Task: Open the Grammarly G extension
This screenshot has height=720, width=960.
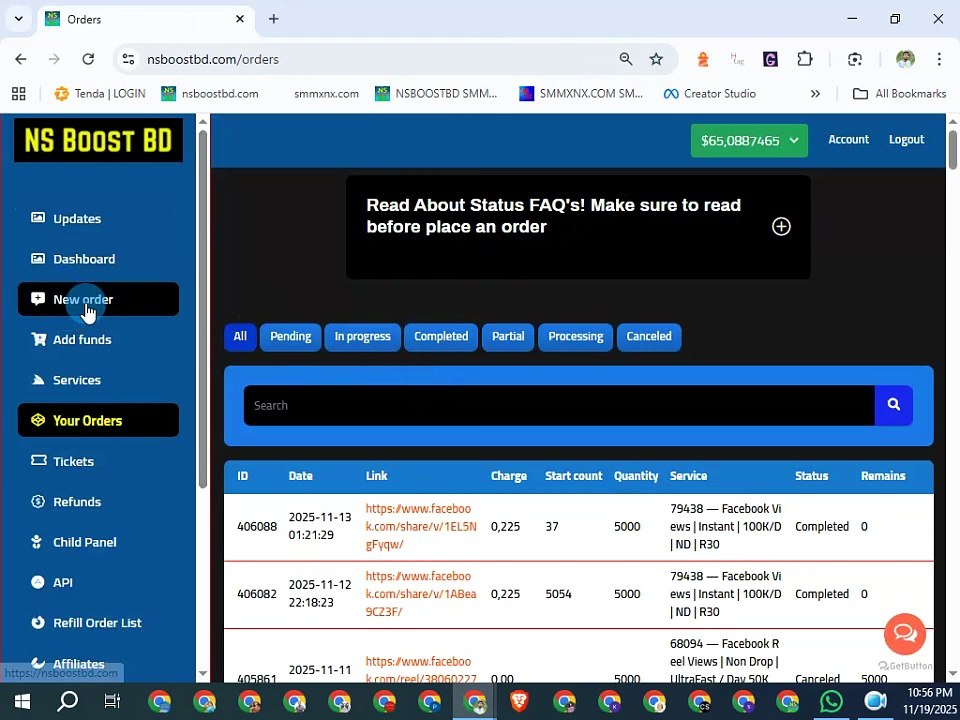Action: point(770,59)
